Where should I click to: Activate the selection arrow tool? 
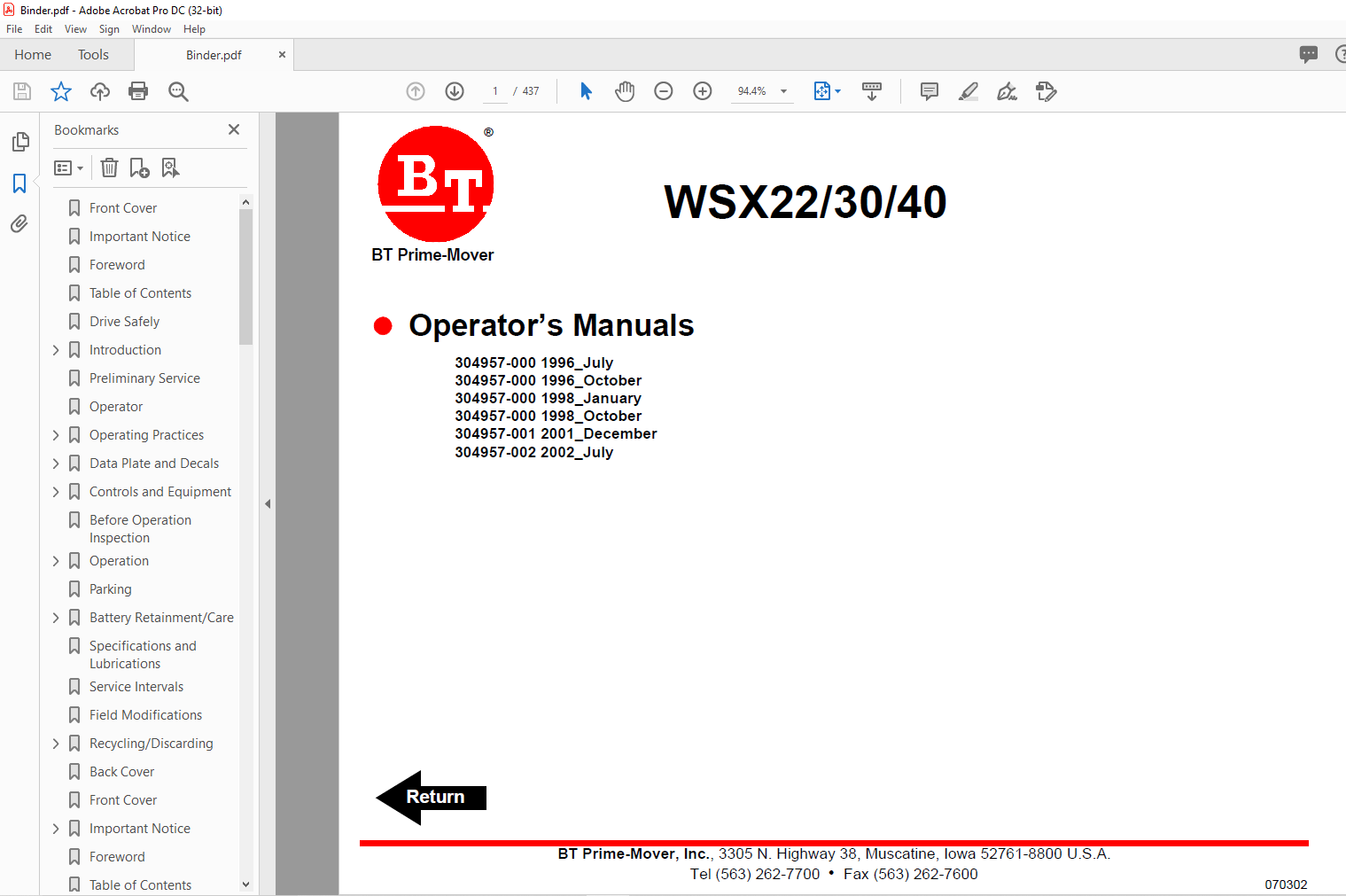pos(586,91)
